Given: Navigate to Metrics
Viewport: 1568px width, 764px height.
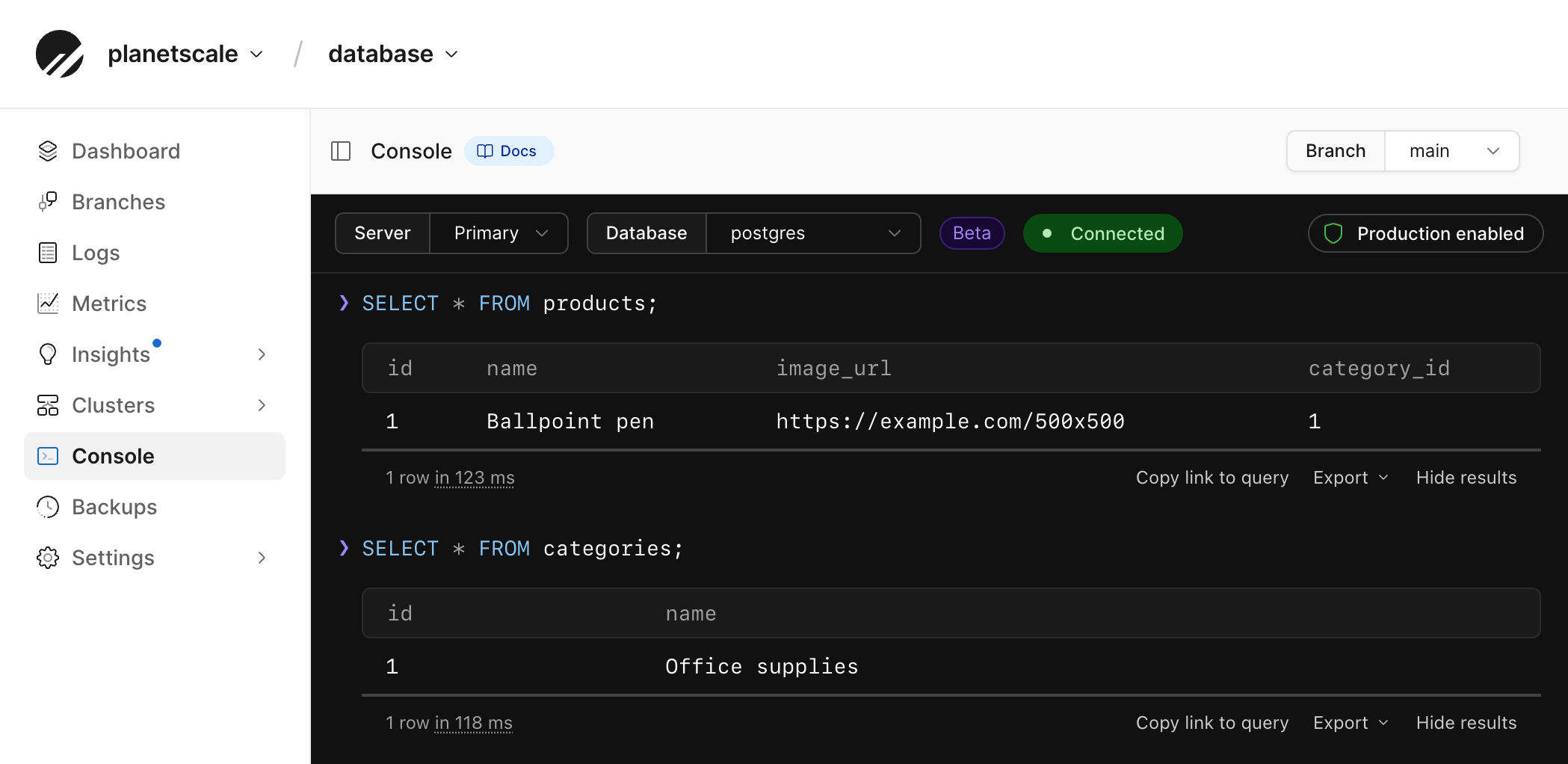Looking at the screenshot, I should pos(155,304).
